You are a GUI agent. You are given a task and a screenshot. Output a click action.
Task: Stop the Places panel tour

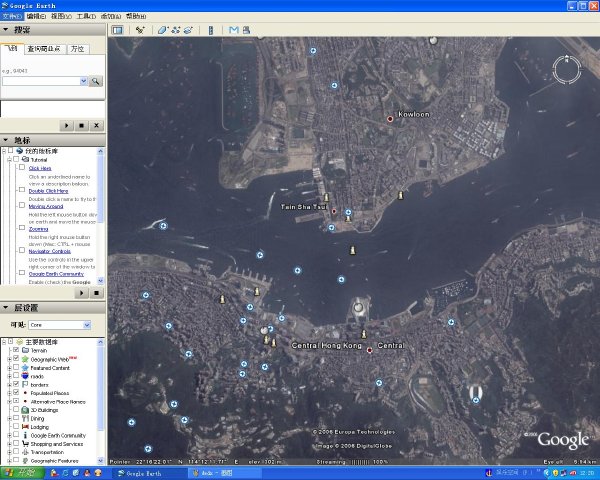click(96, 293)
